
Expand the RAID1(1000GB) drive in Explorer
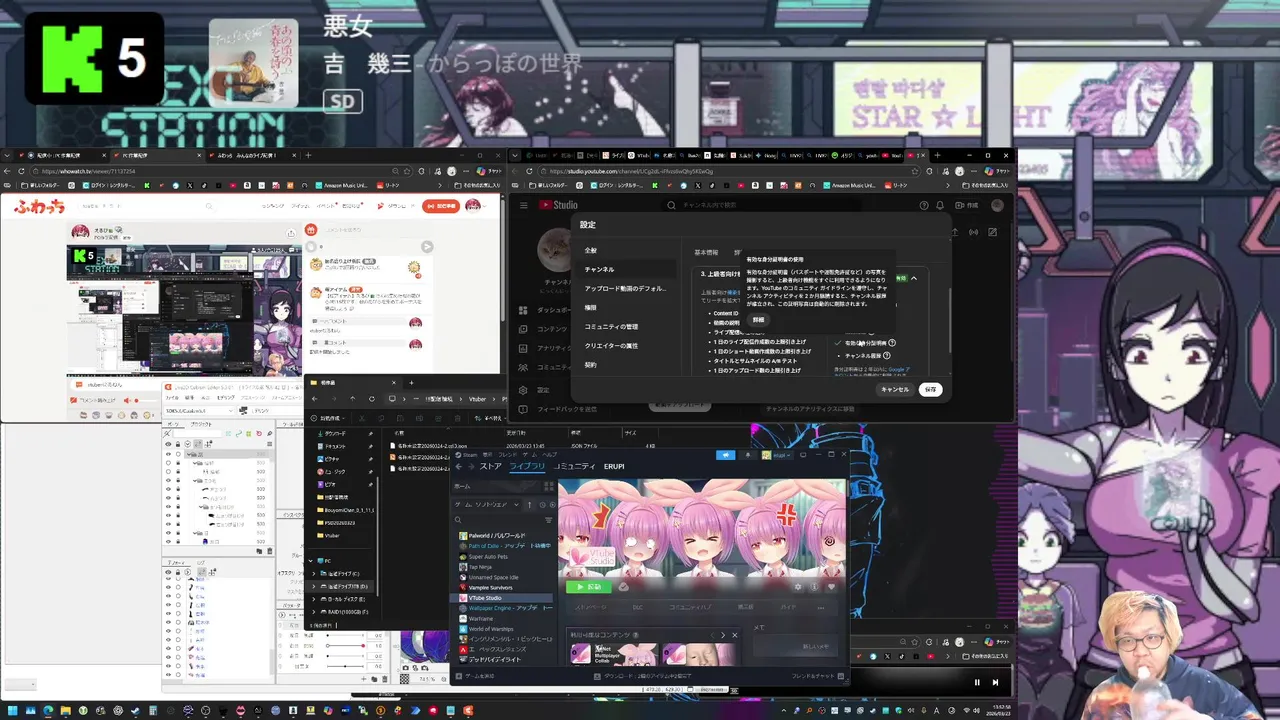point(314,611)
